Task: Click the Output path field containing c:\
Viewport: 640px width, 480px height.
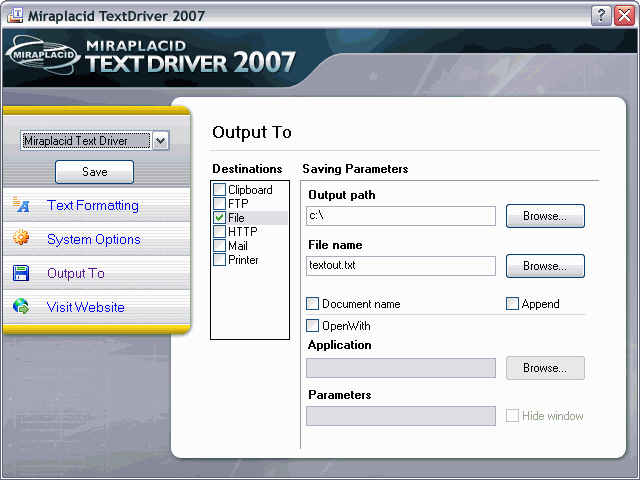Action: point(401,216)
